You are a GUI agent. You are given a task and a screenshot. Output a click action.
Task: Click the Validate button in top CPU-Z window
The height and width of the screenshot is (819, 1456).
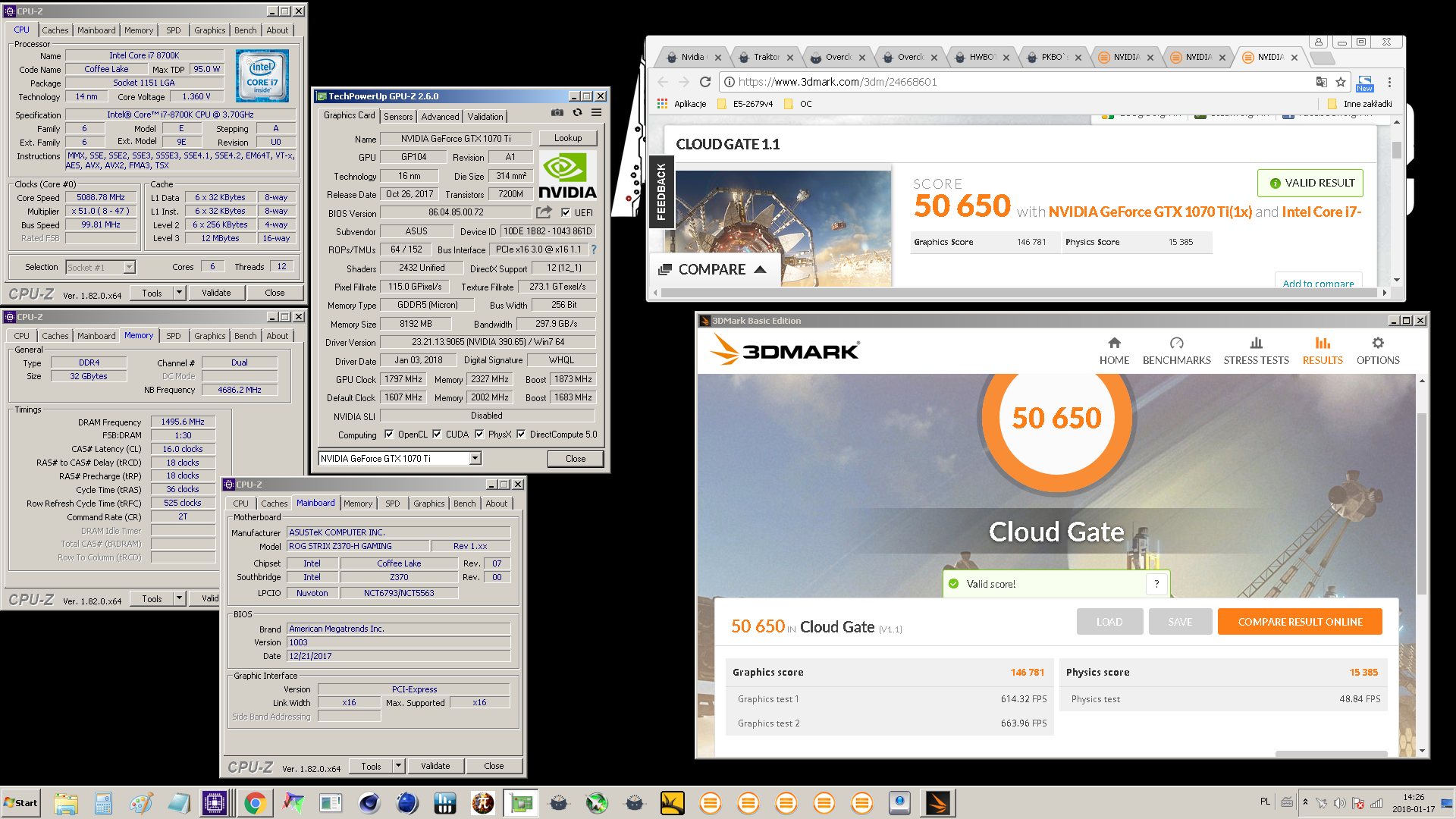coord(216,293)
